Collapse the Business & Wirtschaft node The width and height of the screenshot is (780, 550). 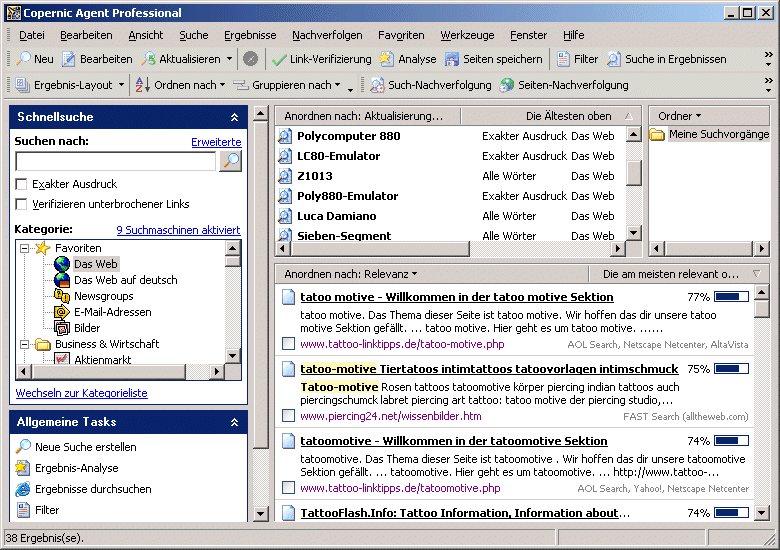tap(24, 344)
